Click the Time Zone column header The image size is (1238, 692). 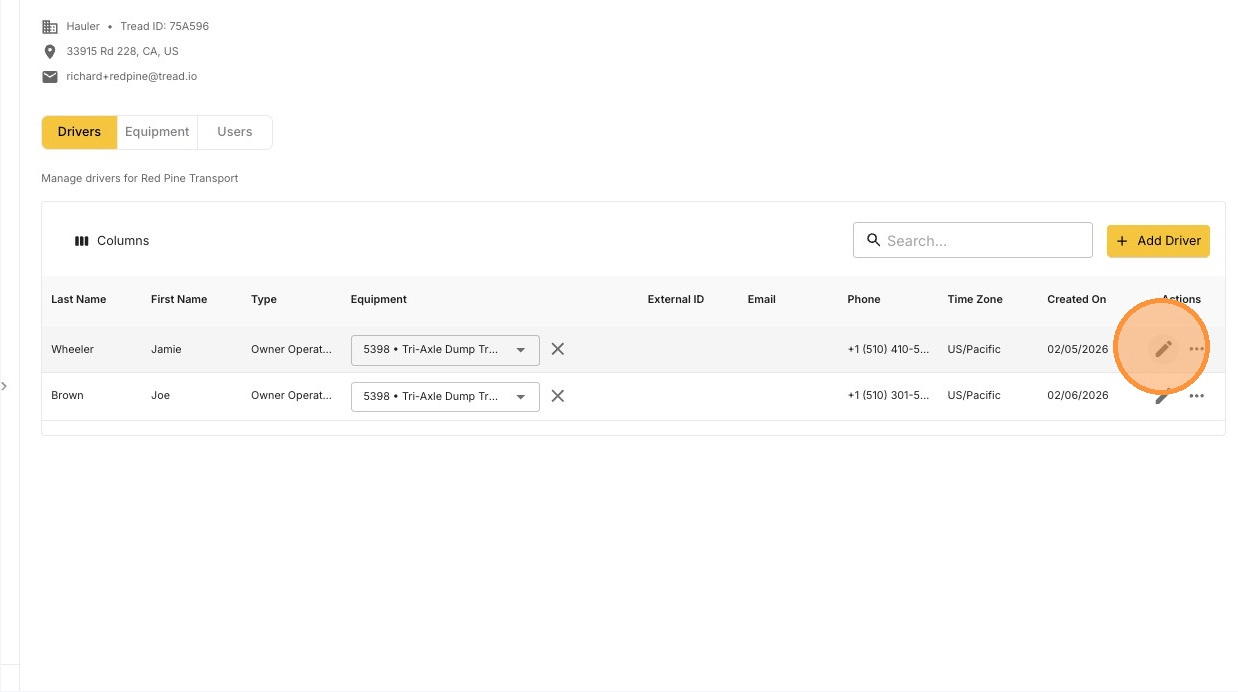point(975,299)
